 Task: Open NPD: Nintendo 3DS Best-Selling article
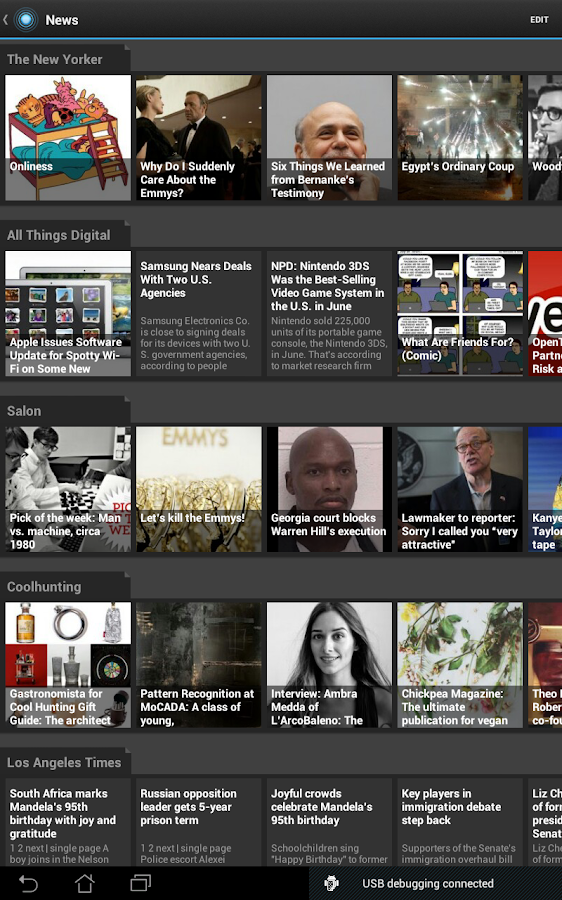(x=330, y=313)
